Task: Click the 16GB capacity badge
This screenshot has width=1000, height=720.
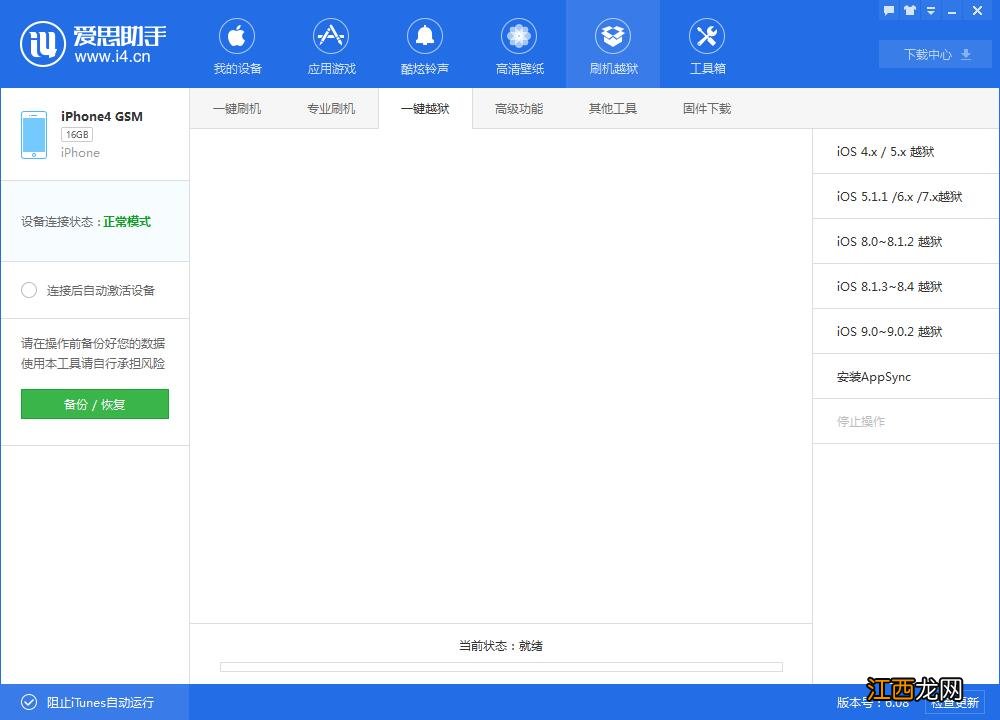Action: [x=77, y=135]
